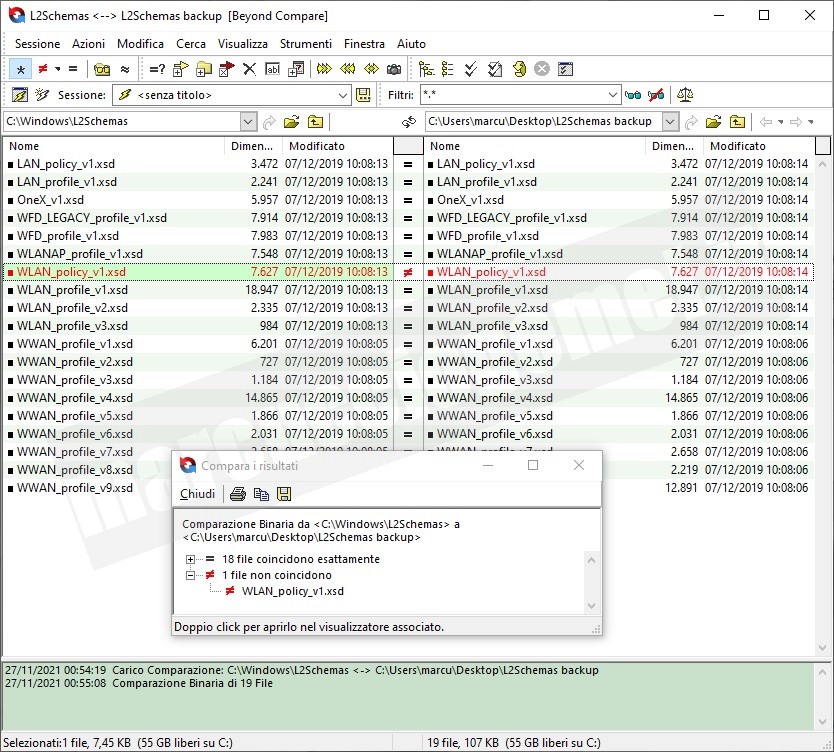Open the right path L2Schemas backup dropdown
The height and width of the screenshot is (752, 834).
pyautogui.click(x=670, y=122)
